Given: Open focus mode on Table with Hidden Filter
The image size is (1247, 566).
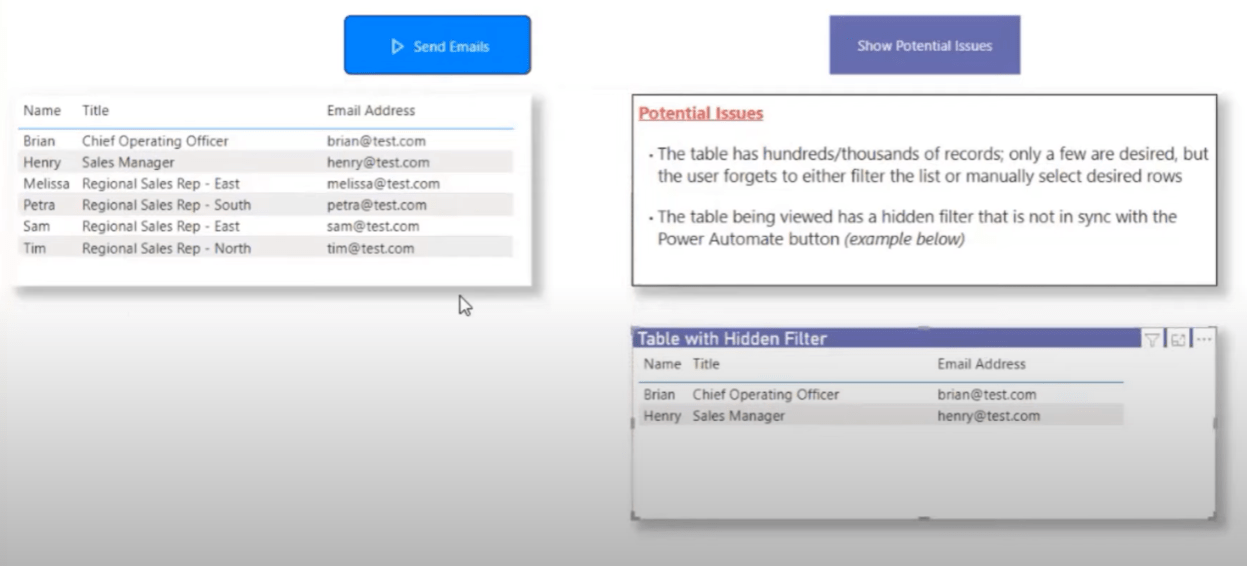Looking at the screenshot, I should tap(1178, 340).
